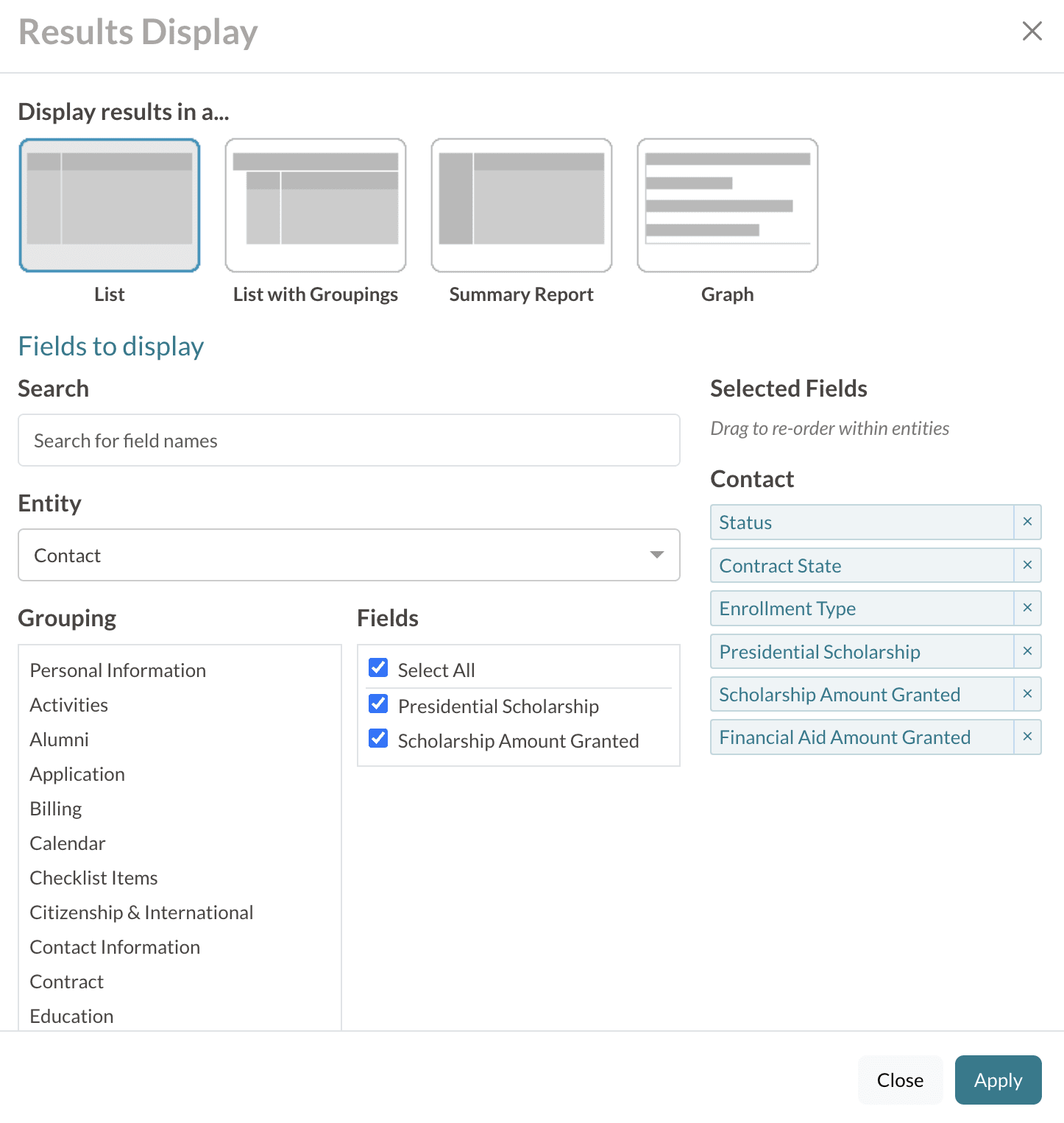This screenshot has height=1123, width=1064.
Task: Select the Billing grouping
Action: point(55,808)
